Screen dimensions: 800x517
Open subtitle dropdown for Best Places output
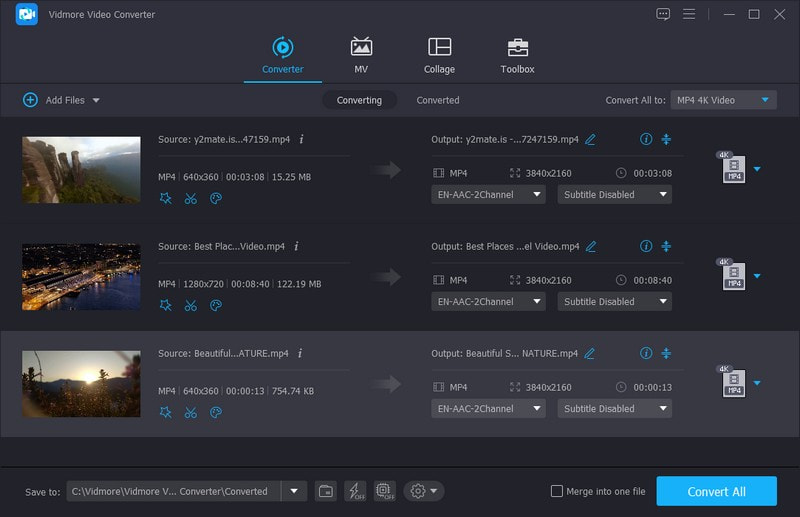coord(614,302)
